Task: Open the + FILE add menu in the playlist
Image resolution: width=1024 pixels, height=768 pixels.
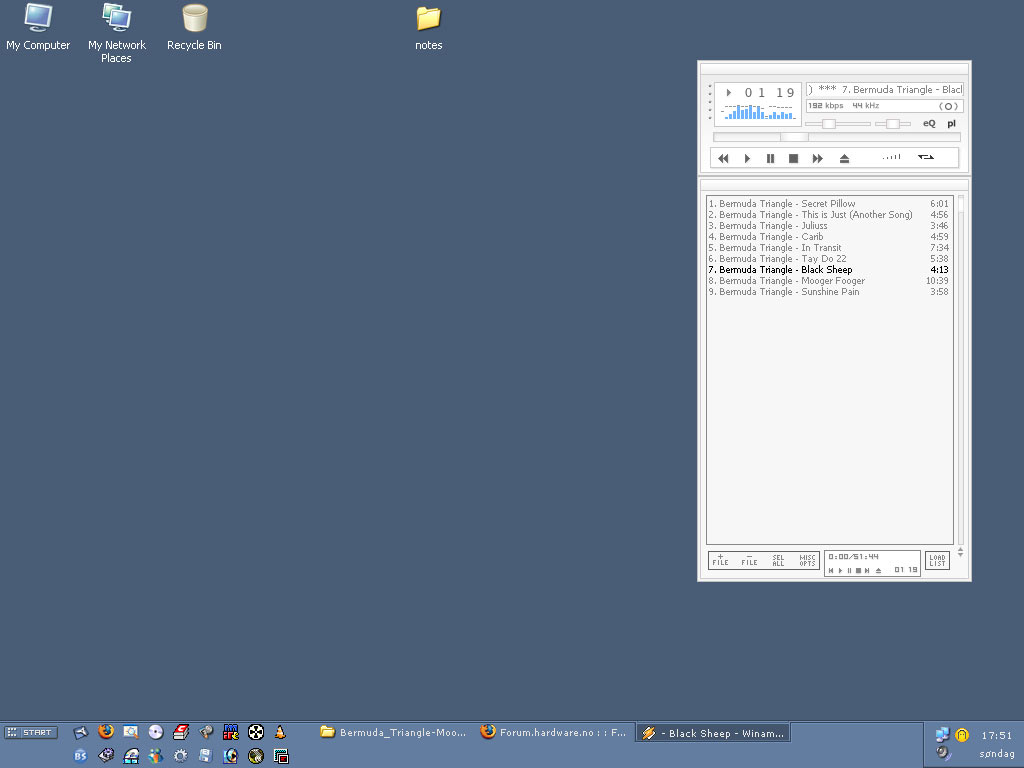Action: [x=720, y=560]
